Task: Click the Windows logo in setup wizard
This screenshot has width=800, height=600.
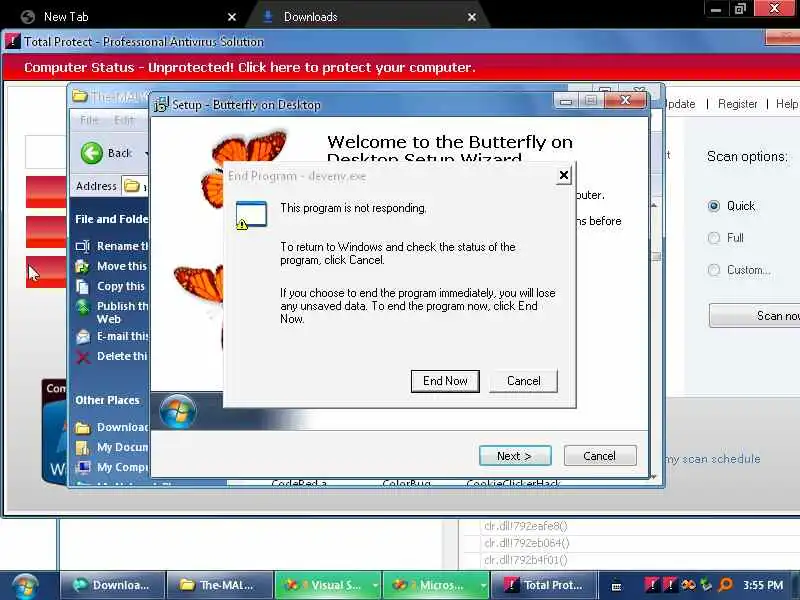Action: click(178, 411)
